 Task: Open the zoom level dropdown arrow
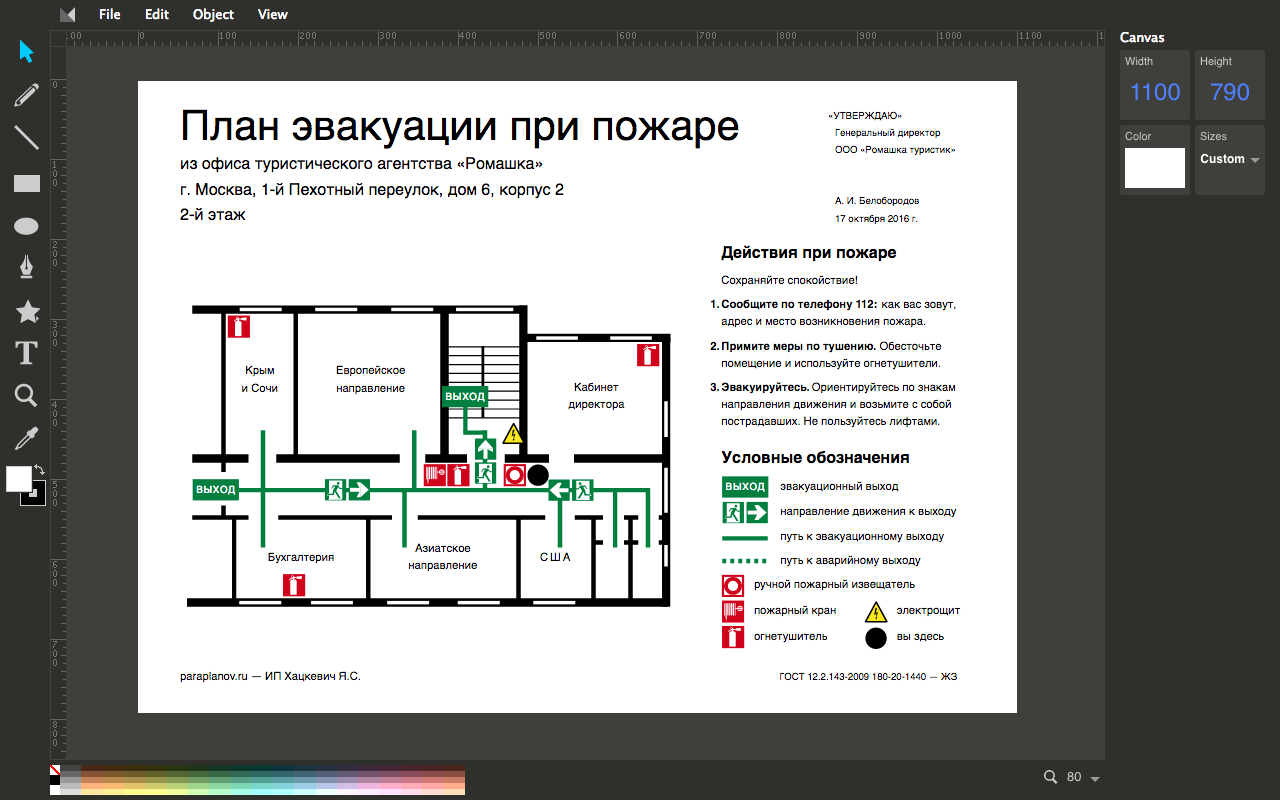(x=1095, y=779)
